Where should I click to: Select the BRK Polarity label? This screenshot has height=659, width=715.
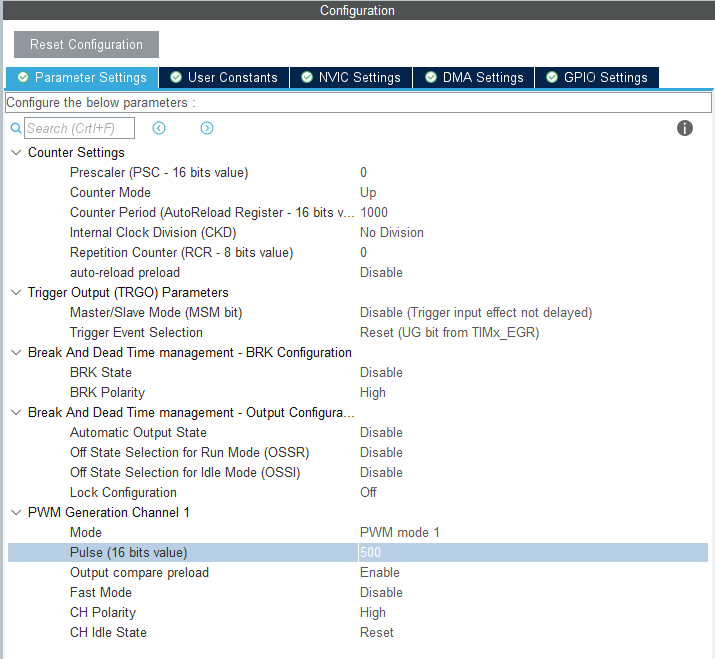pyautogui.click(x=108, y=393)
